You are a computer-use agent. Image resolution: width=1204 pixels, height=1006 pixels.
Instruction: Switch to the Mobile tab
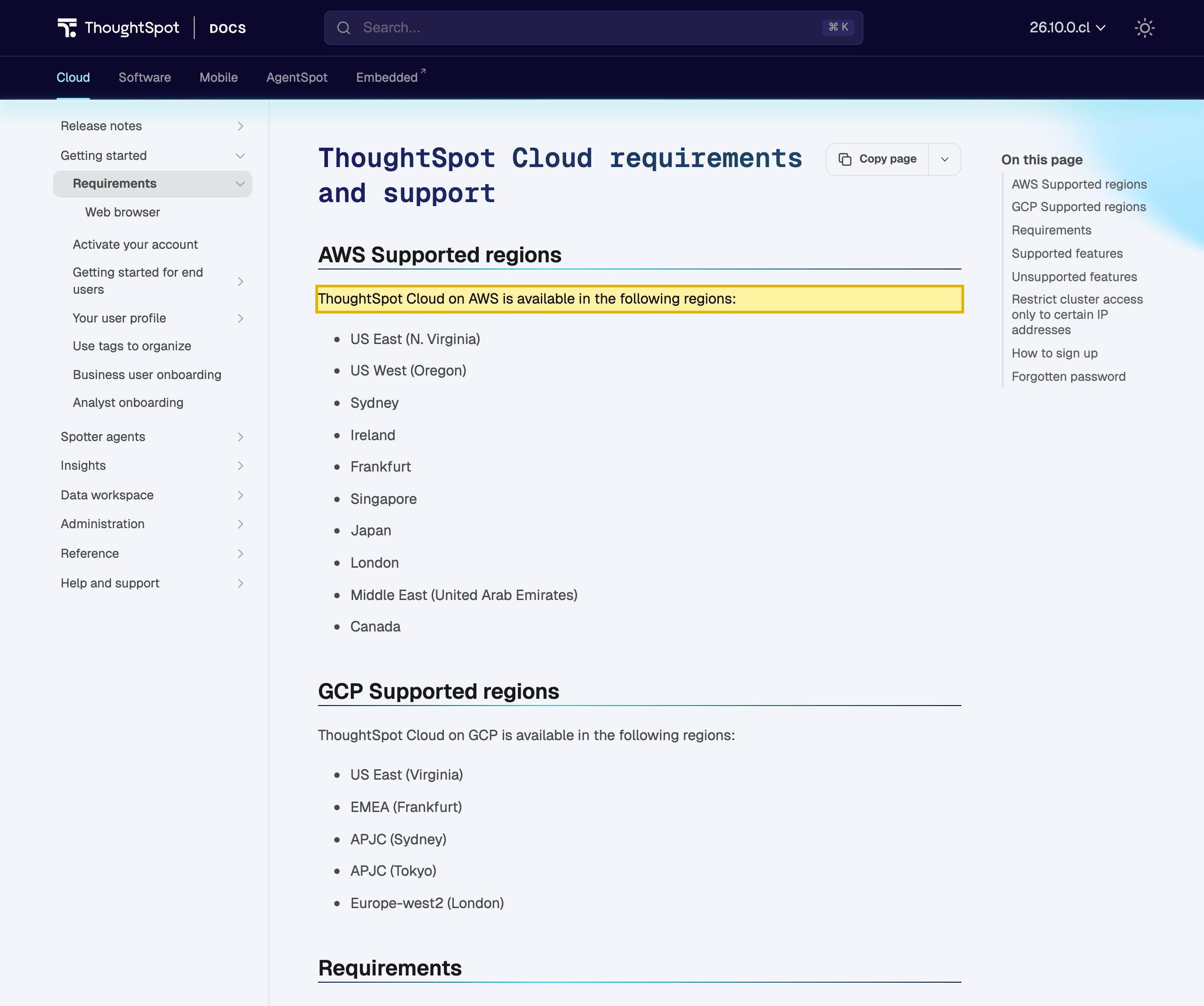pos(218,77)
